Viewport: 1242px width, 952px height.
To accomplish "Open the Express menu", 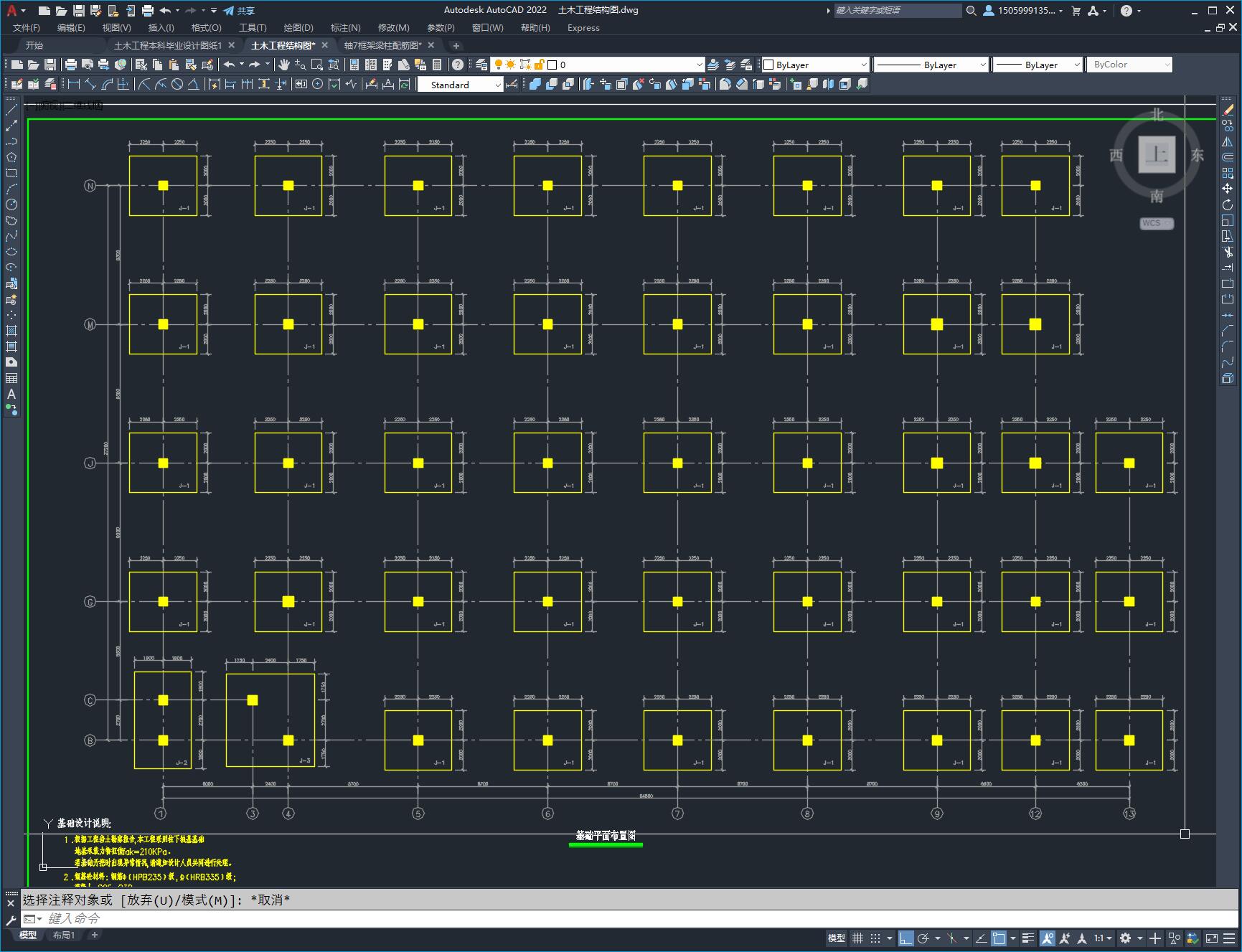I will click(583, 28).
